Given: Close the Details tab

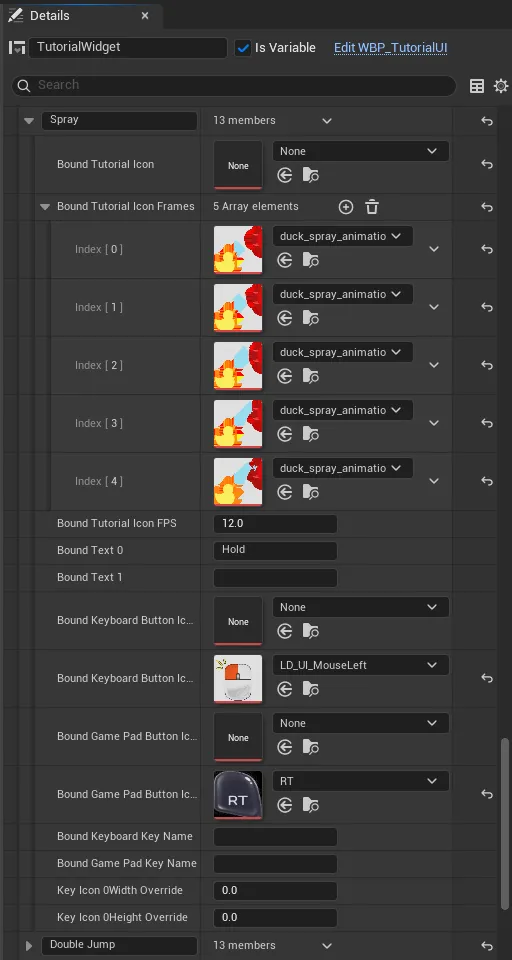Looking at the screenshot, I should (x=145, y=16).
